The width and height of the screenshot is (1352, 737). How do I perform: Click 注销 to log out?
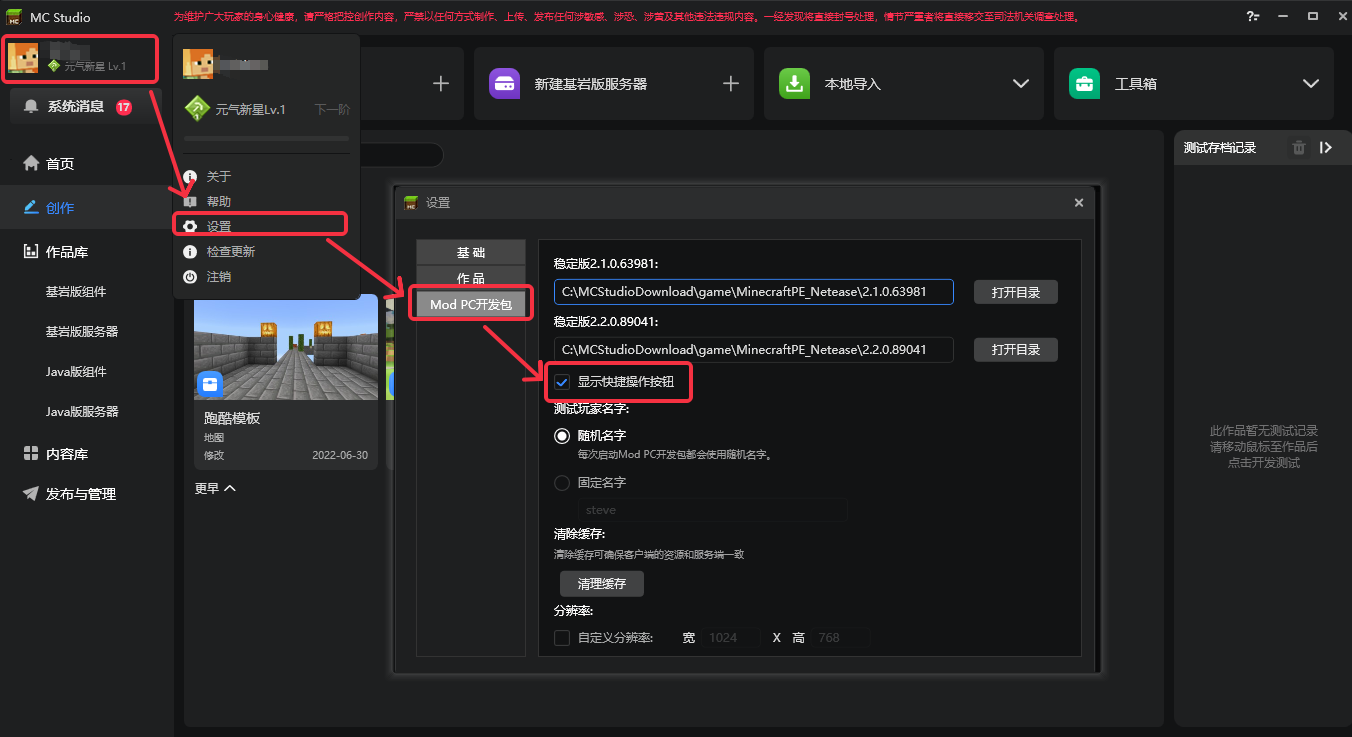tap(218, 277)
